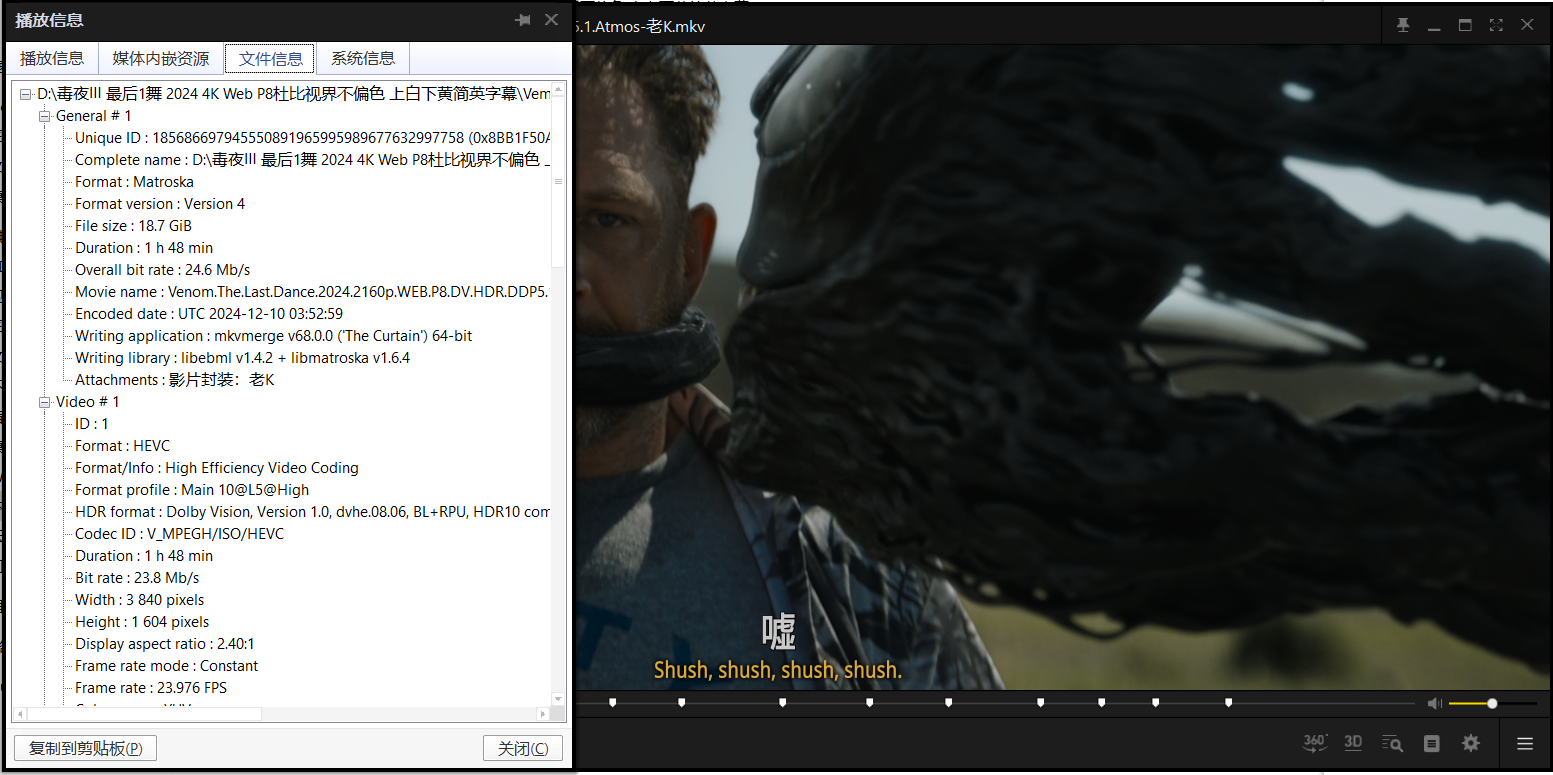Adjust the volume slider knob

[1492, 704]
